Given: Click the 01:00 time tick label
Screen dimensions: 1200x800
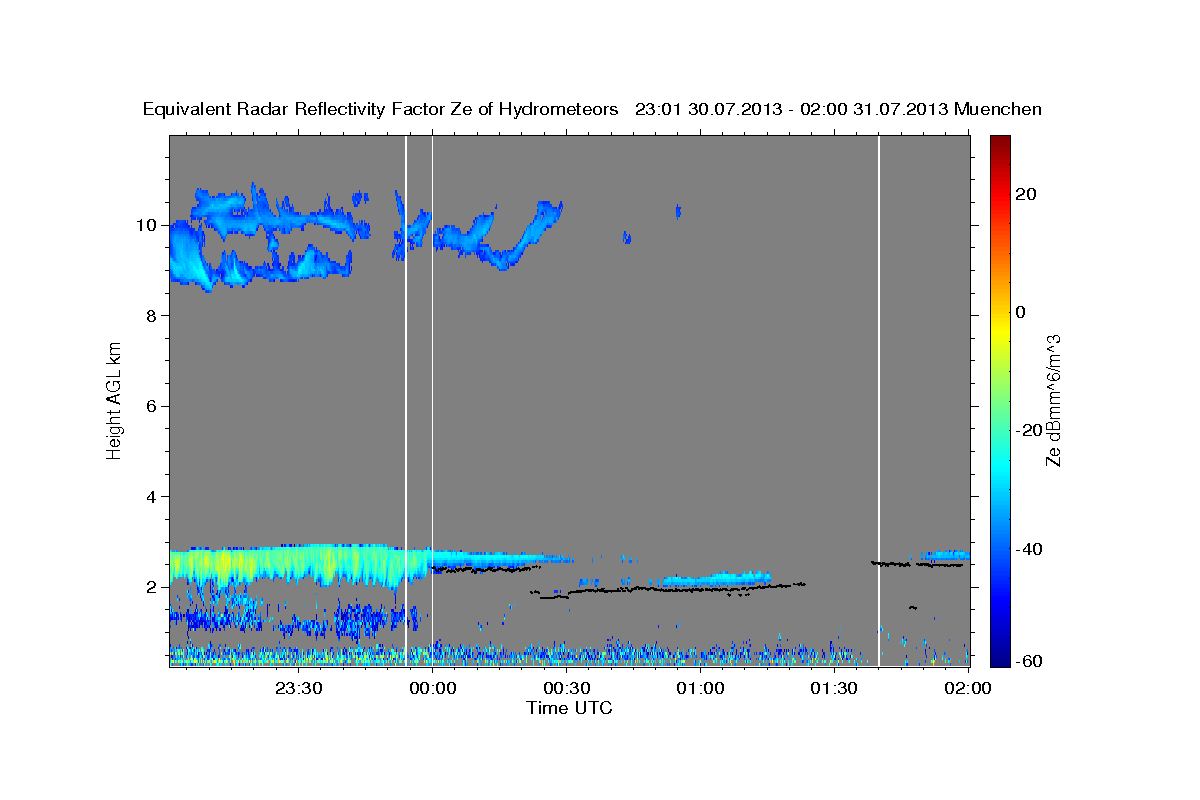Looking at the screenshot, I should pos(700,688).
